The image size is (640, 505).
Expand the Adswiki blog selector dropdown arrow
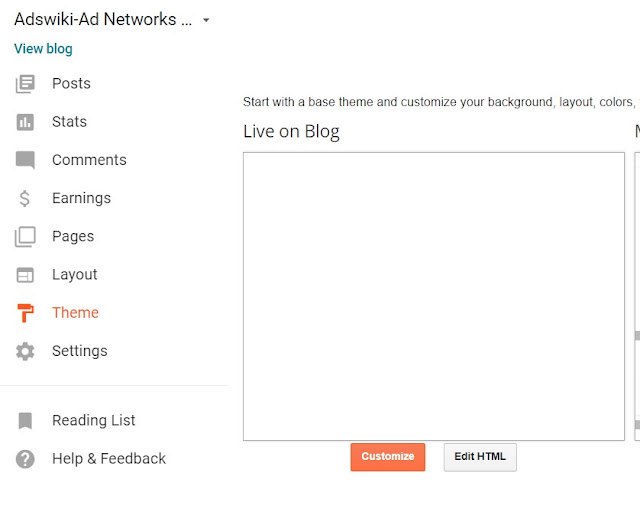pos(206,20)
